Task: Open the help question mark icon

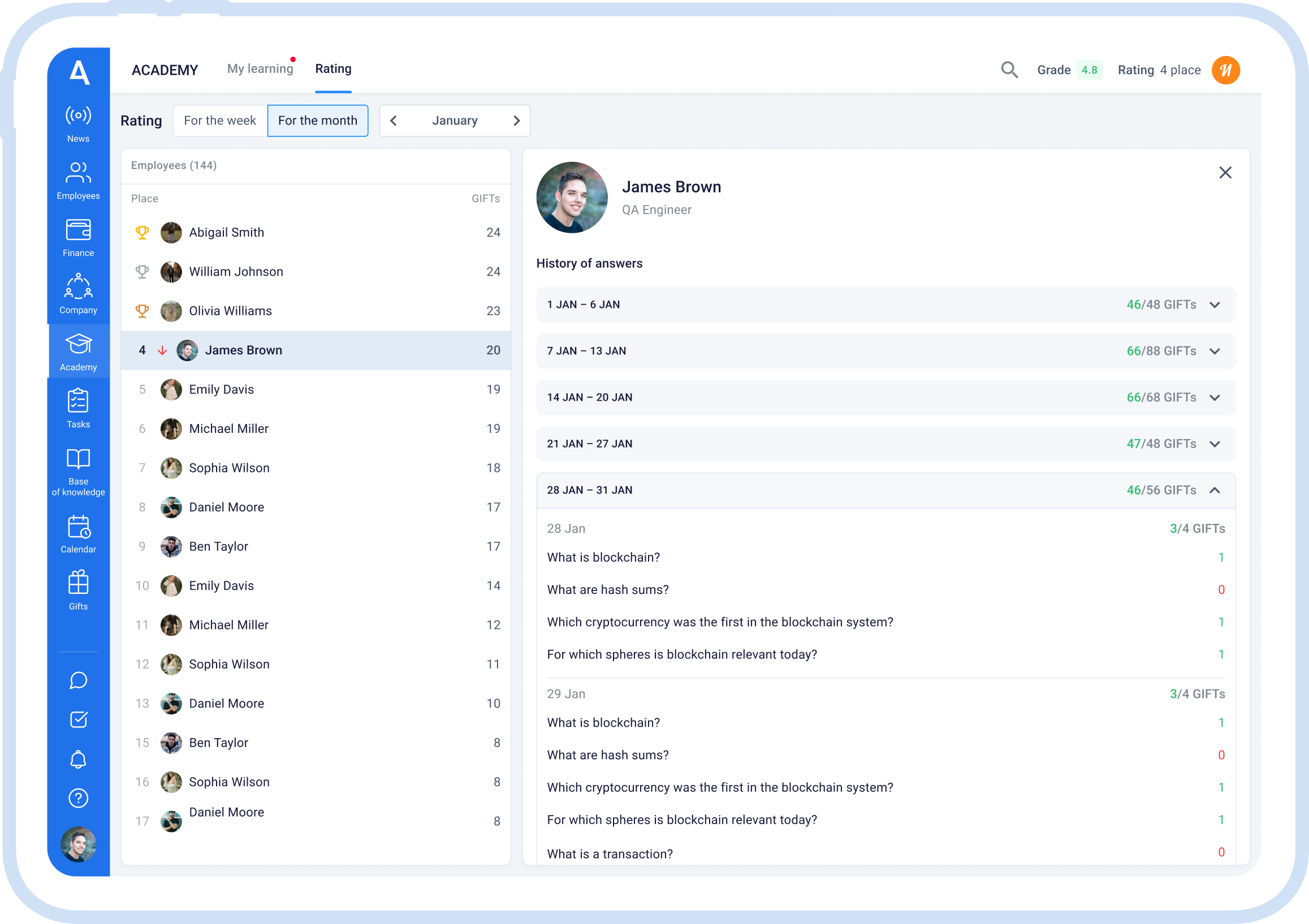Action: [x=78, y=798]
